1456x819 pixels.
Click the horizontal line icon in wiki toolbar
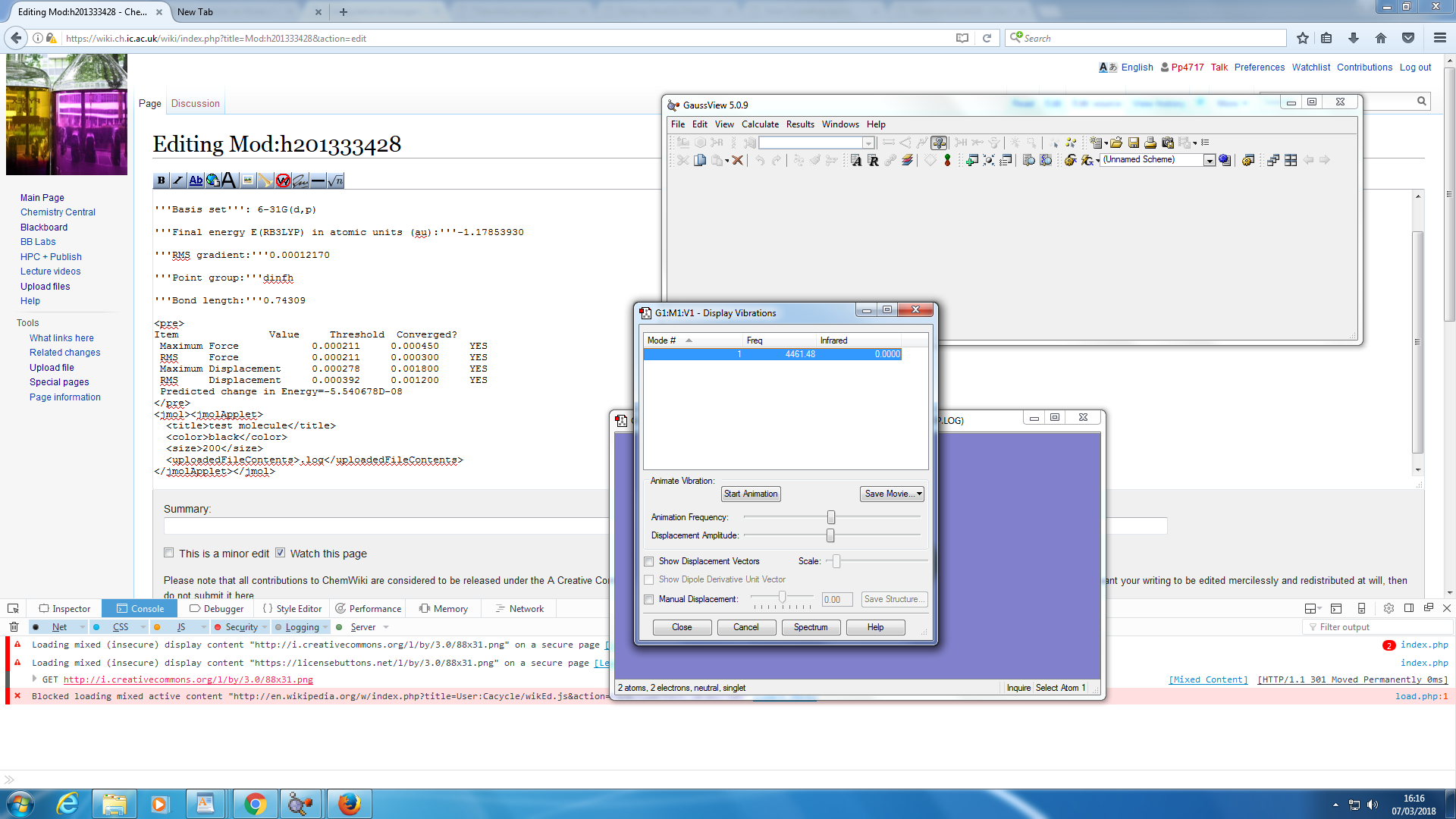tap(318, 180)
